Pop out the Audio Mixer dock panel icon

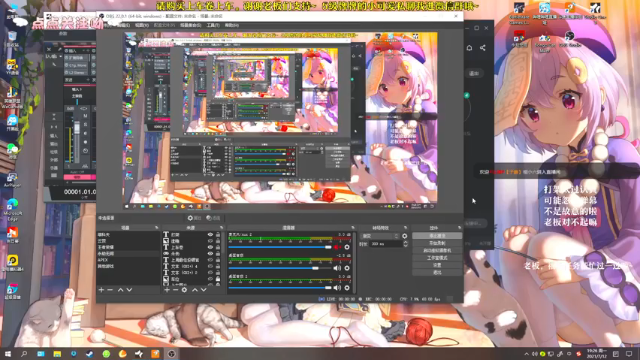pos(353,228)
